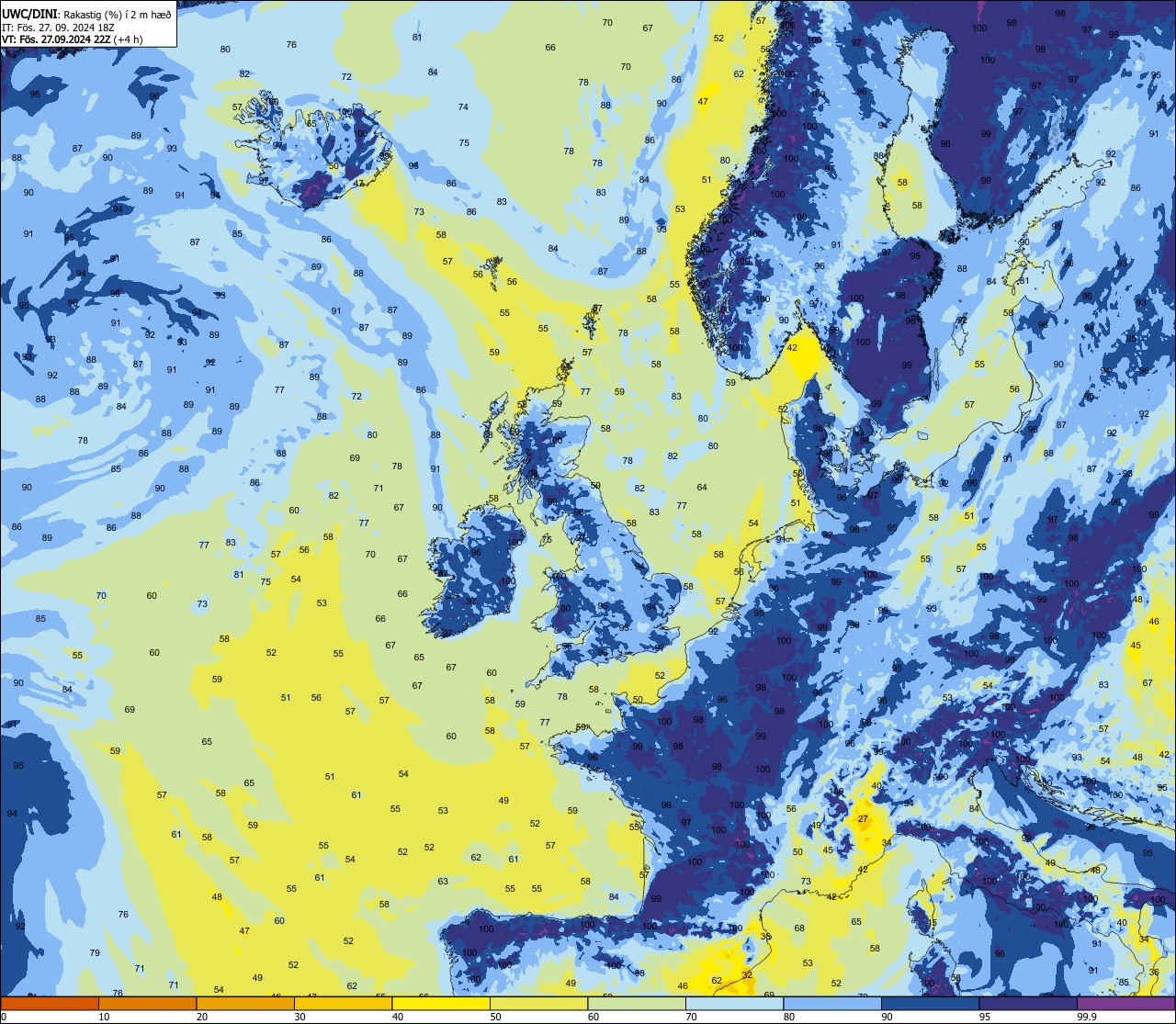Select the 30–40 golden-yellow legend swatch
Screen dimensions: 1176x1024
click(343, 1003)
